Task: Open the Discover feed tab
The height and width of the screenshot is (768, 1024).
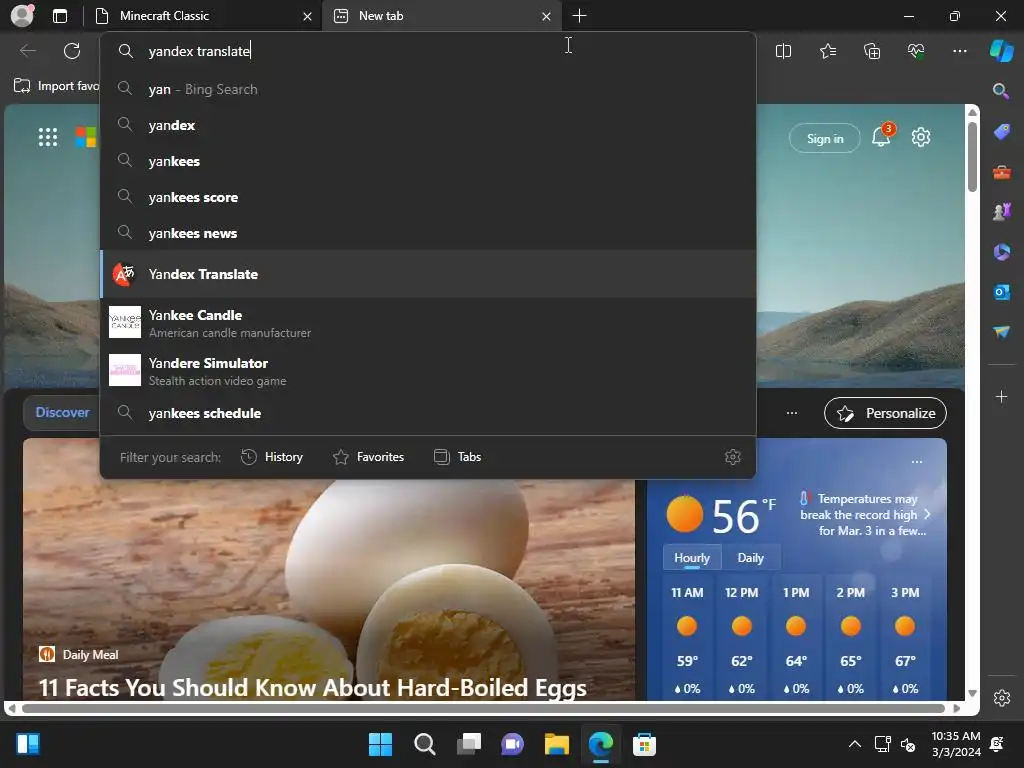Action: click(x=62, y=412)
